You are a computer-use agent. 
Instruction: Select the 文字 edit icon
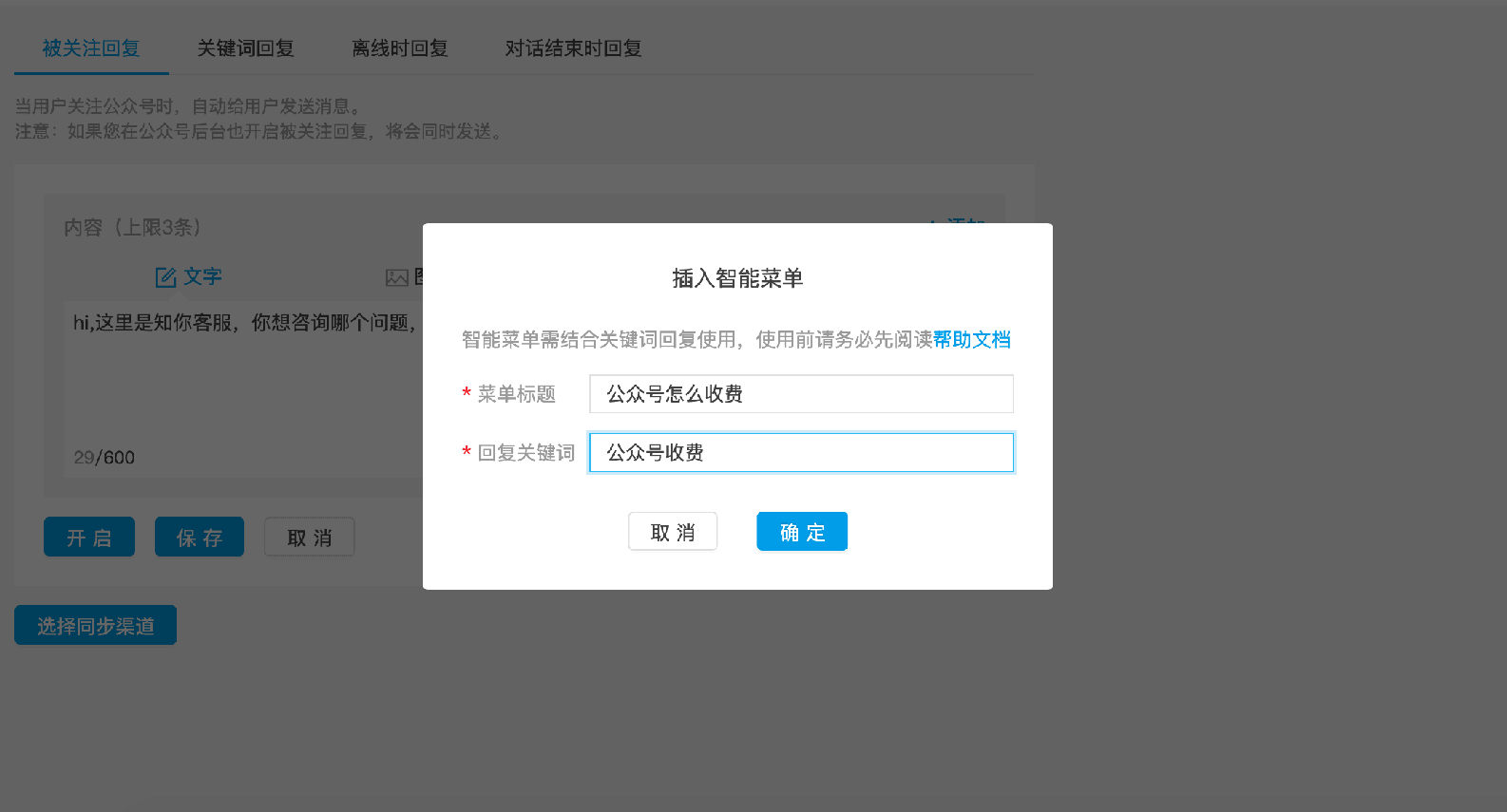[166, 277]
